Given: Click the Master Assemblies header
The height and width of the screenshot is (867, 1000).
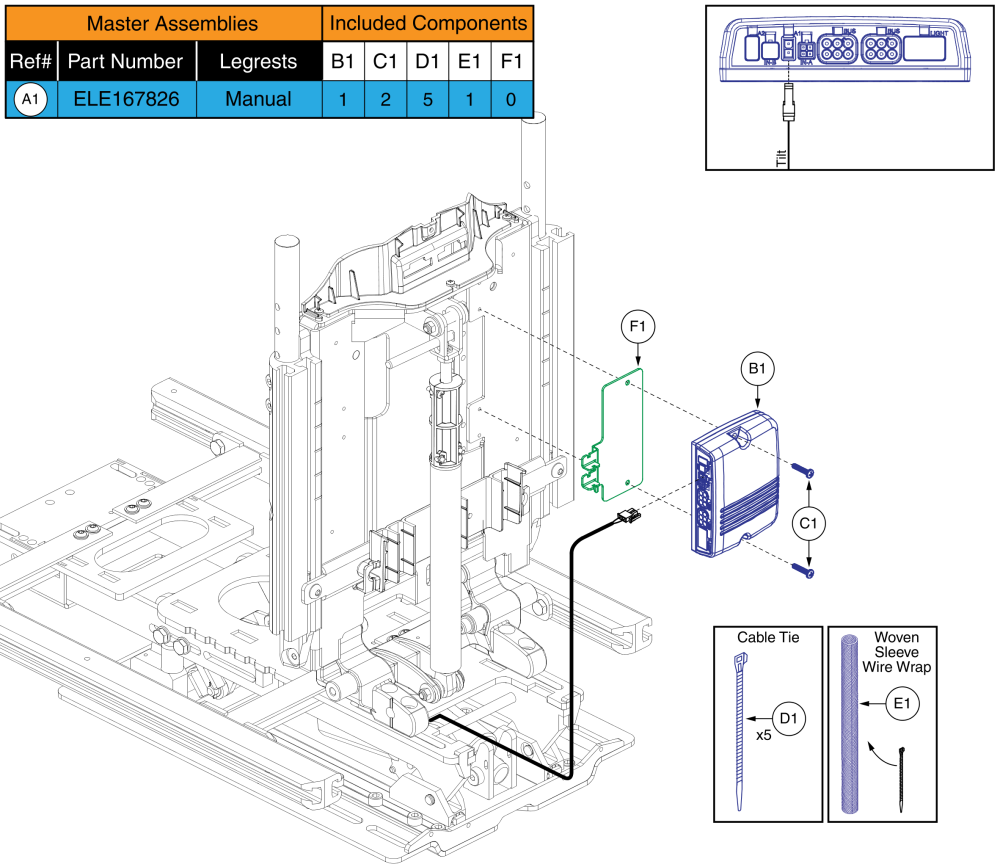Looking at the screenshot, I should click(165, 24).
